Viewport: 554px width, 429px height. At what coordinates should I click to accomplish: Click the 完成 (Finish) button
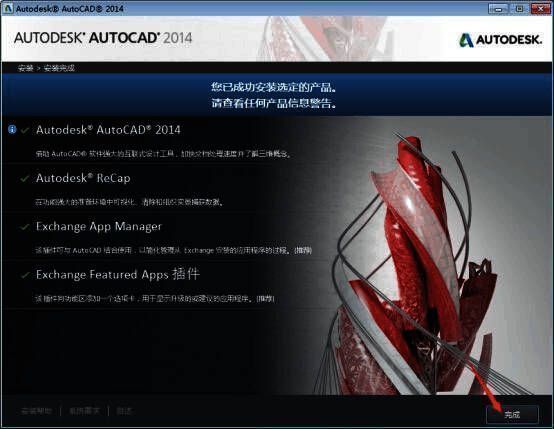pos(512,414)
